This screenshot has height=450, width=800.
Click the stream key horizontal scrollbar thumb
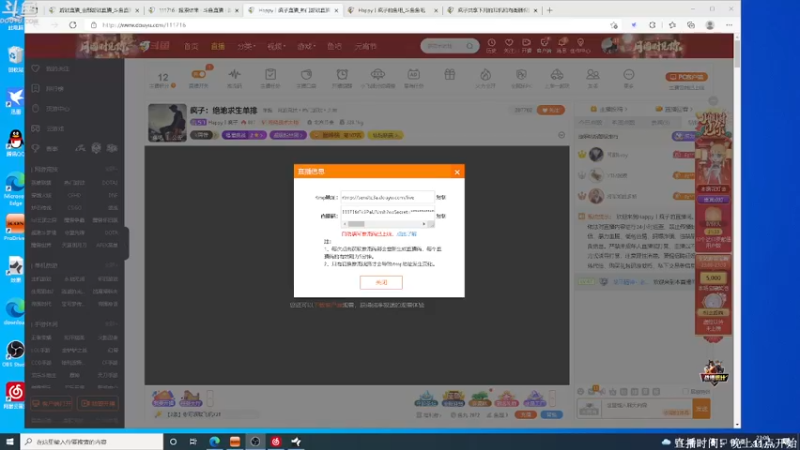click(356, 224)
